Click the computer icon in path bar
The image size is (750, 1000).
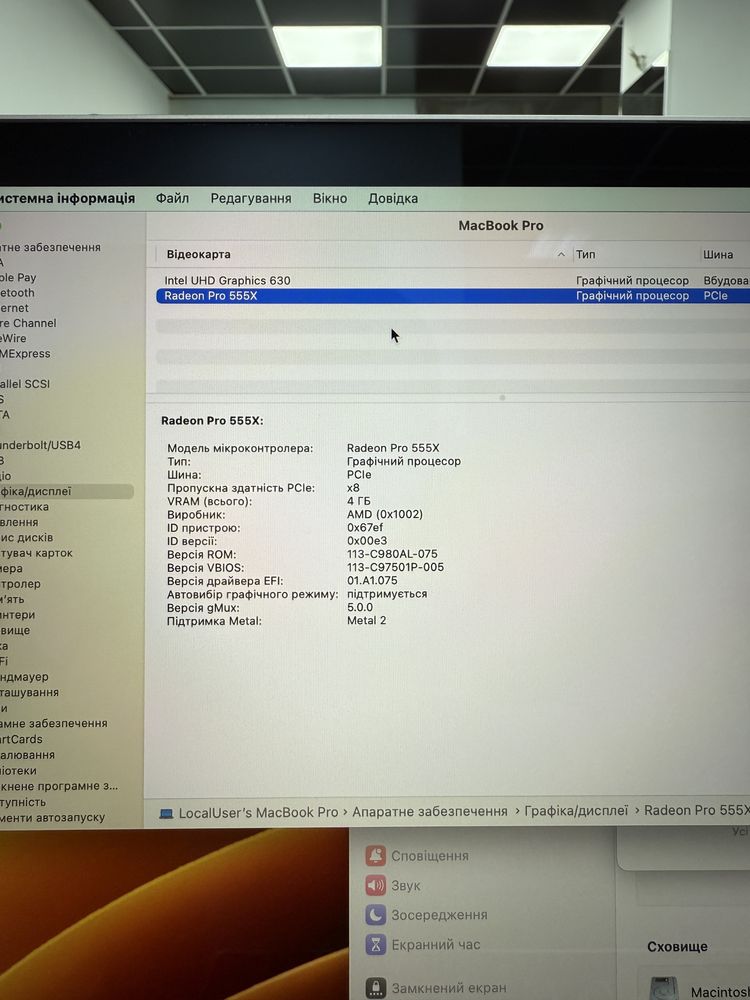pos(166,813)
